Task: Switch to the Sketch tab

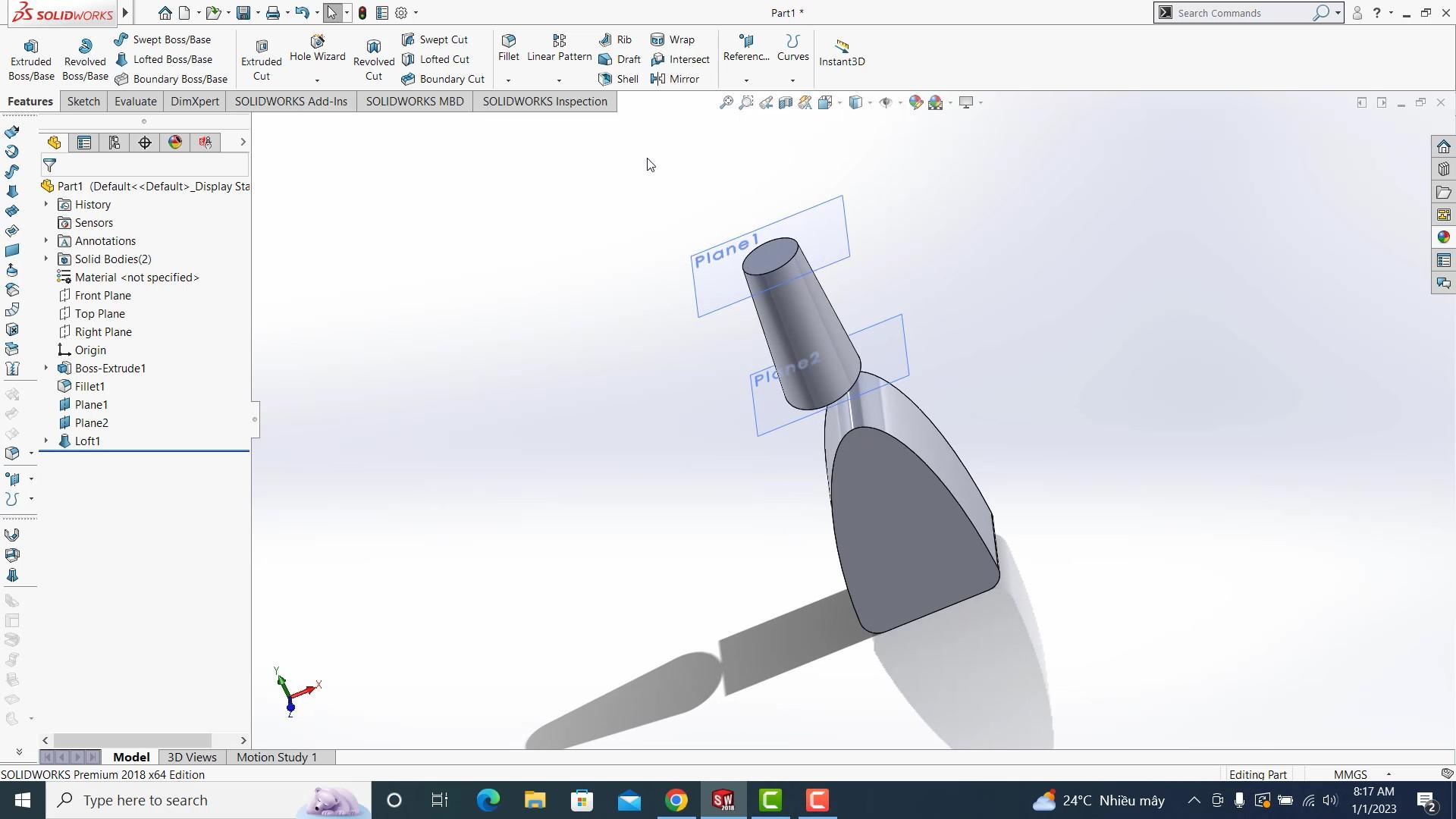Action: tap(83, 102)
